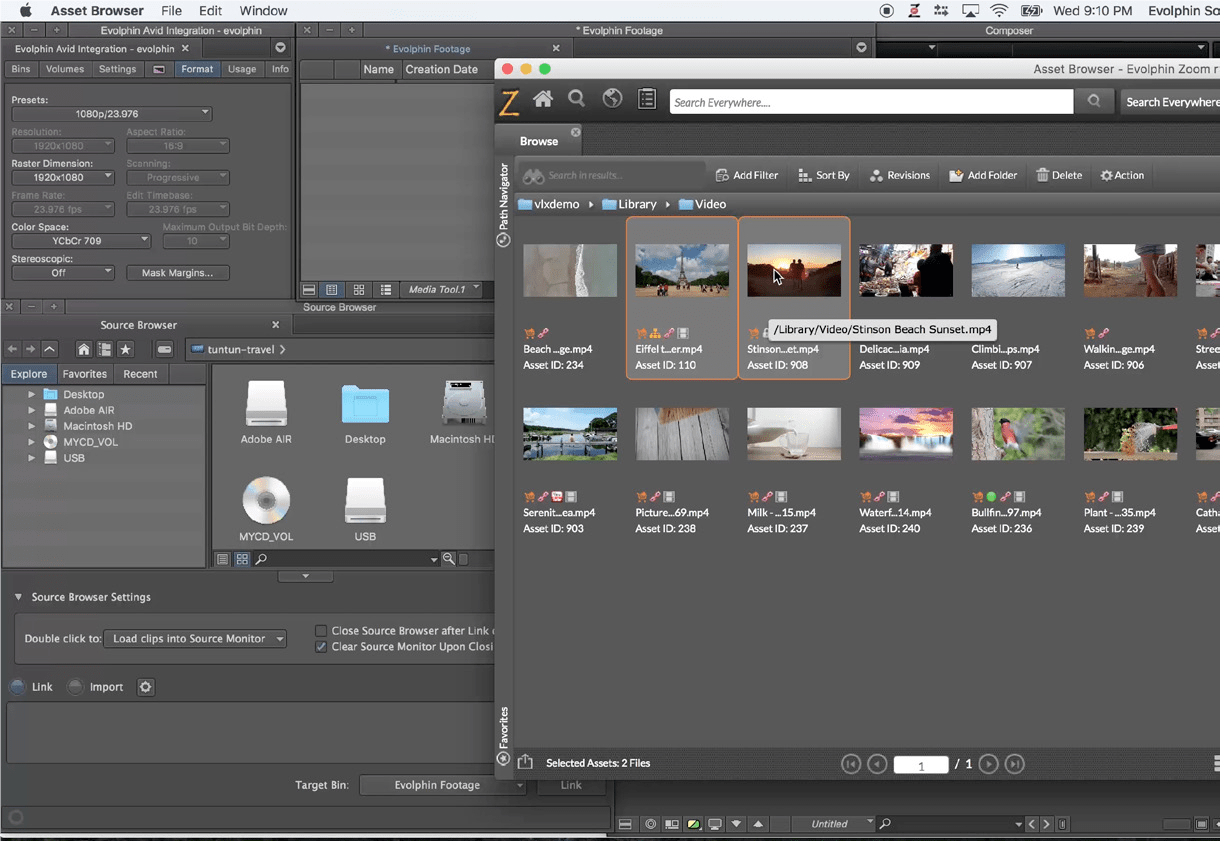
Task: Switch to the Recent tab in Source Browser
Action: (140, 374)
